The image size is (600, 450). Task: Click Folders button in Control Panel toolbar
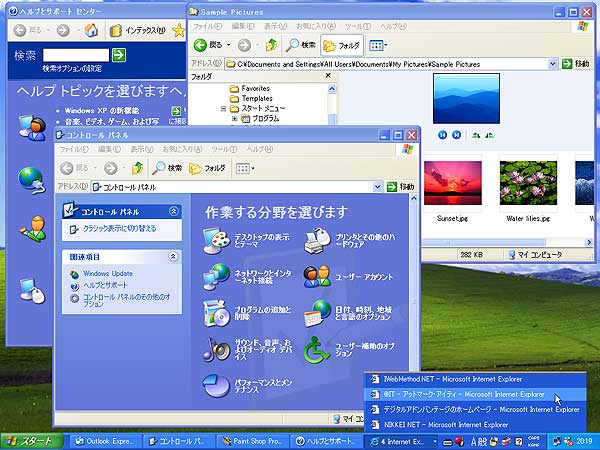[207, 168]
